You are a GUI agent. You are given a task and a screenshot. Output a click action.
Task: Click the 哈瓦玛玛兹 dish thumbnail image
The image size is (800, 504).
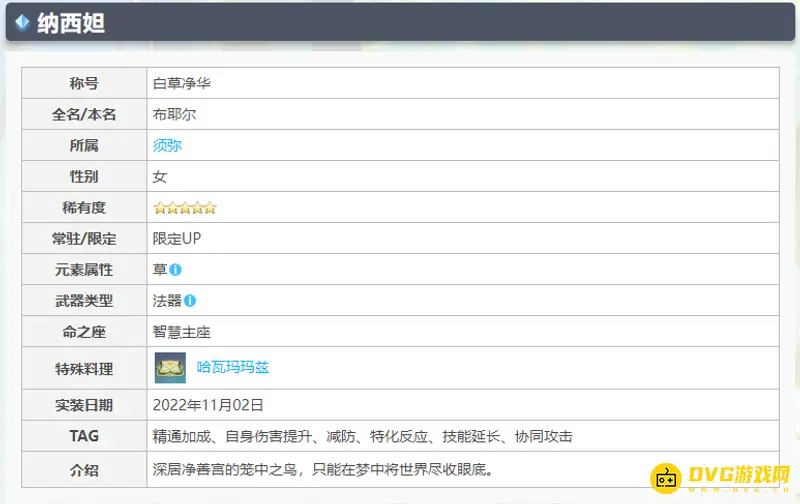170,368
